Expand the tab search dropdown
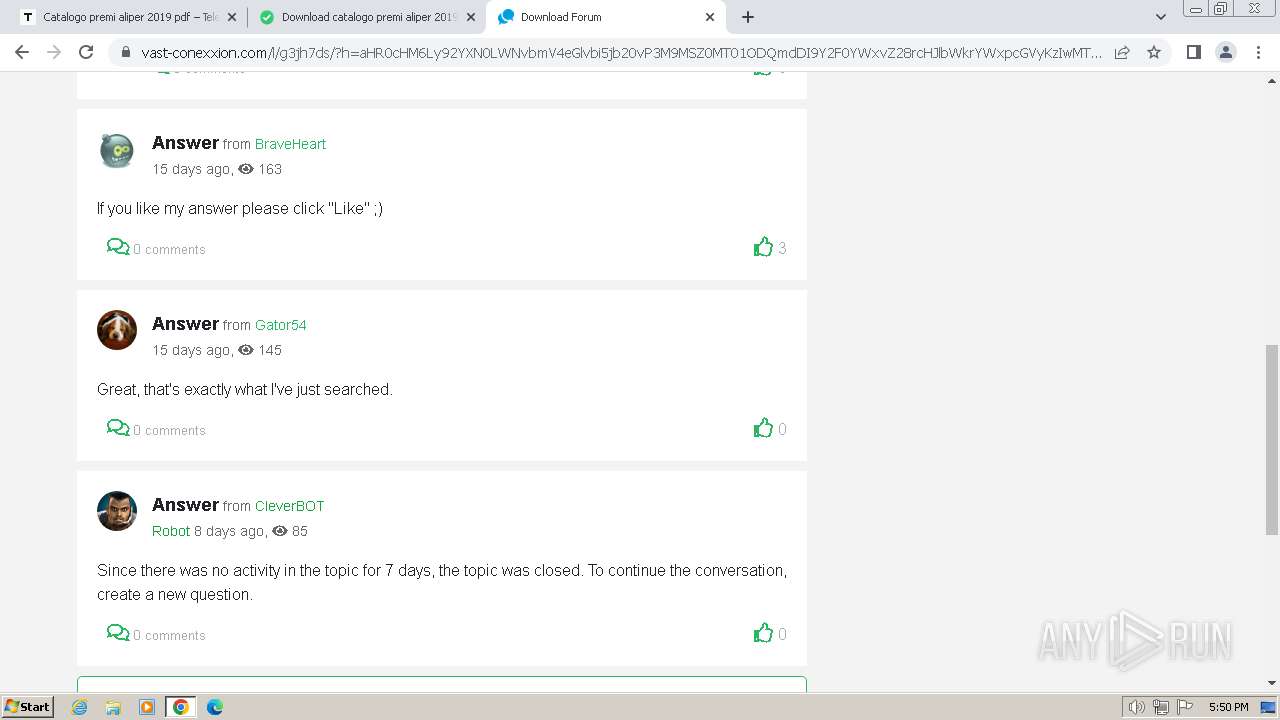Image resolution: width=1280 pixels, height=720 pixels. [1161, 17]
